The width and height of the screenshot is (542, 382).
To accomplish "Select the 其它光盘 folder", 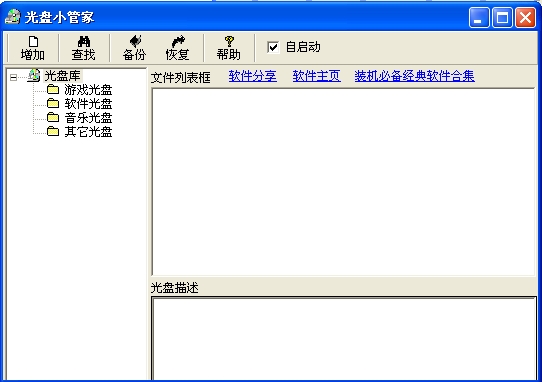I will click(x=88, y=132).
